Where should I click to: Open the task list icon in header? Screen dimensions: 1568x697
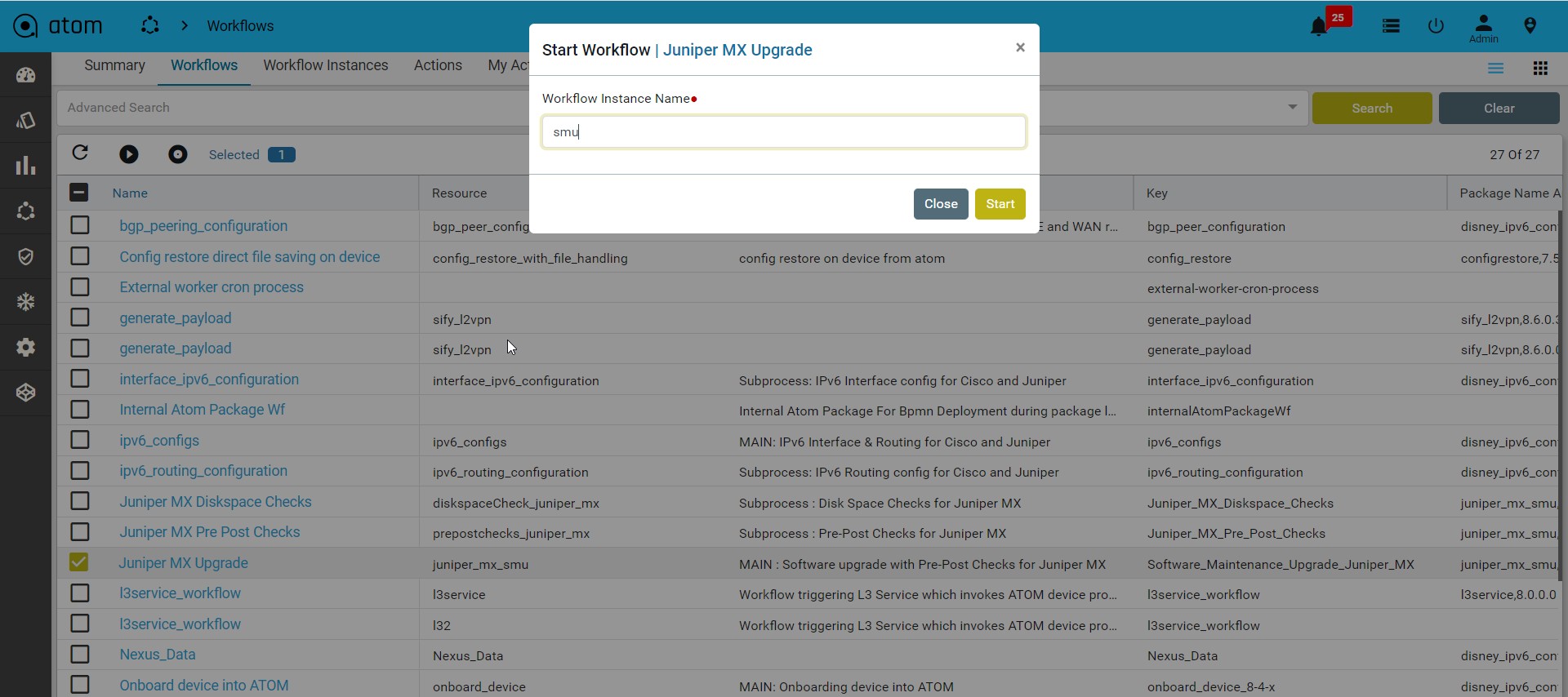click(1392, 27)
